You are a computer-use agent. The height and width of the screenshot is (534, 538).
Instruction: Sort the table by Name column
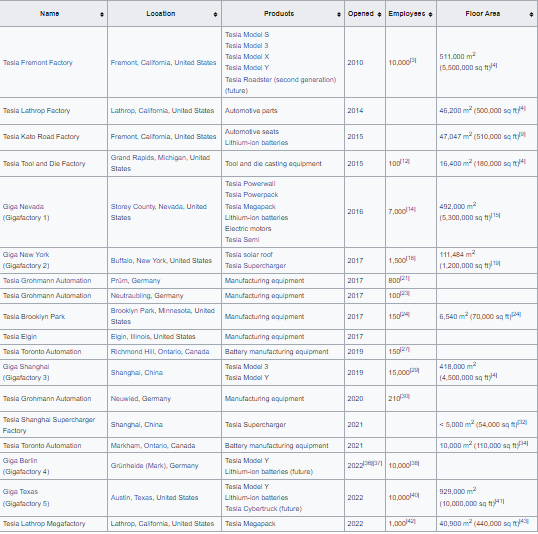102,14
